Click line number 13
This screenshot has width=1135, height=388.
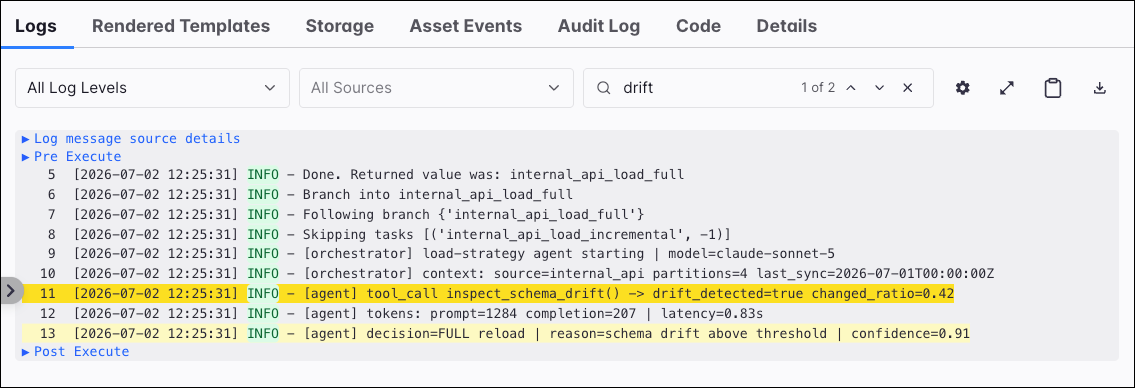coord(48,333)
